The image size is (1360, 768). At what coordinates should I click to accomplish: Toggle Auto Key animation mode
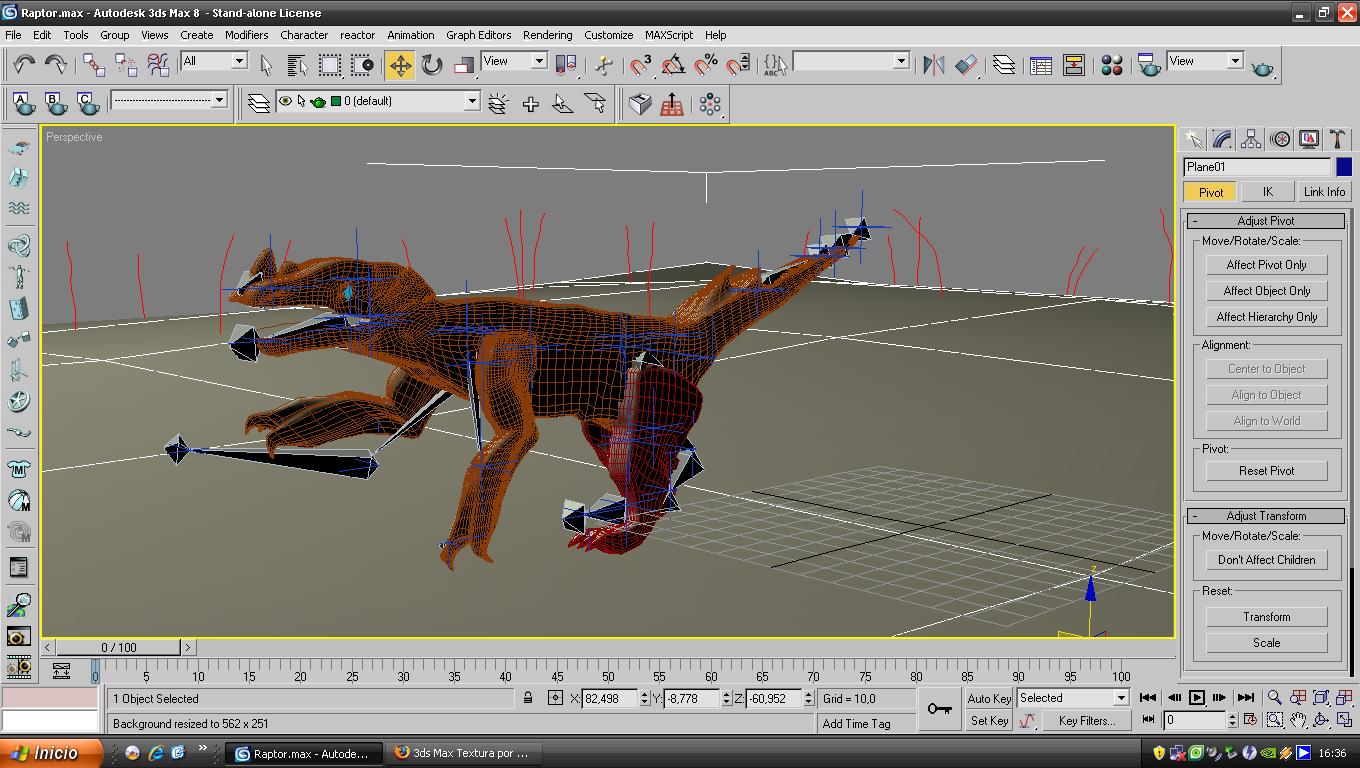989,698
